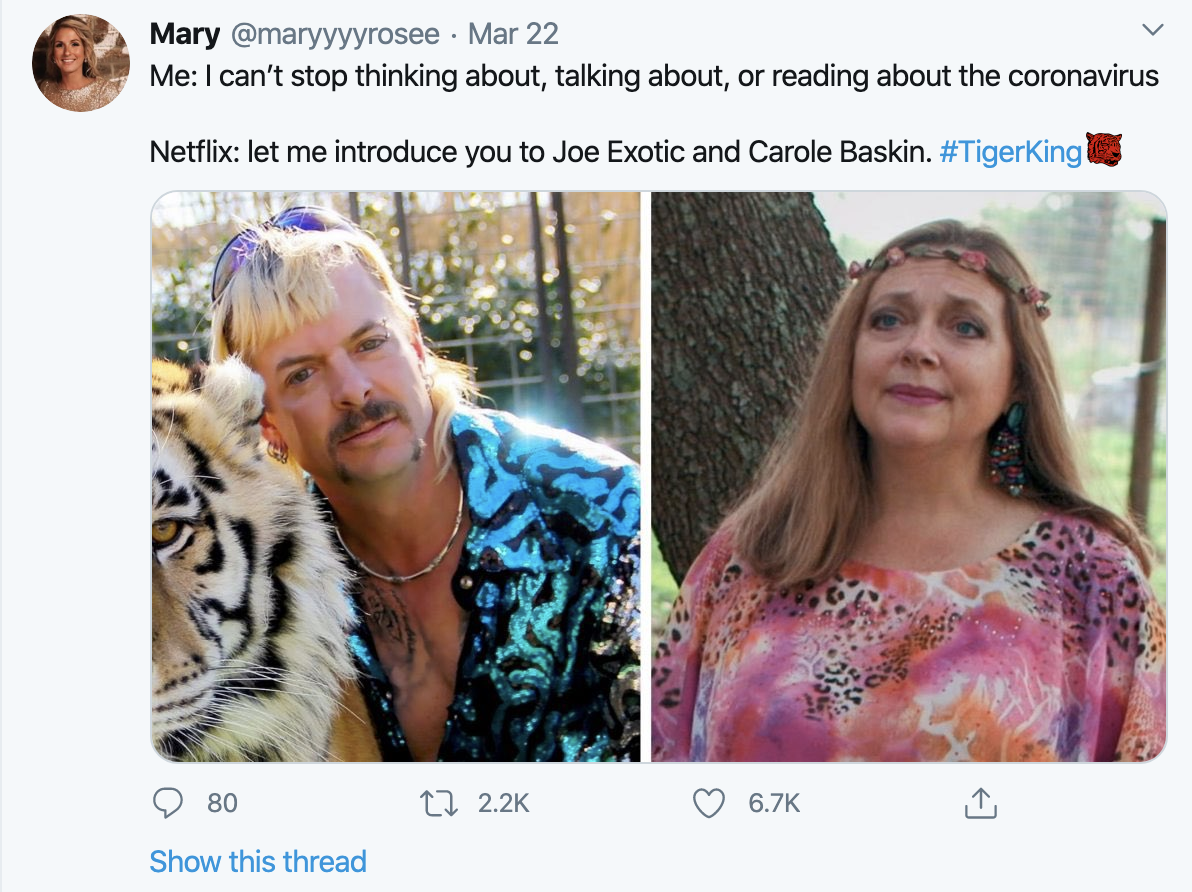Screen dimensions: 1192x892
Task: Click the retweet count "2.2K"
Action: tap(503, 802)
